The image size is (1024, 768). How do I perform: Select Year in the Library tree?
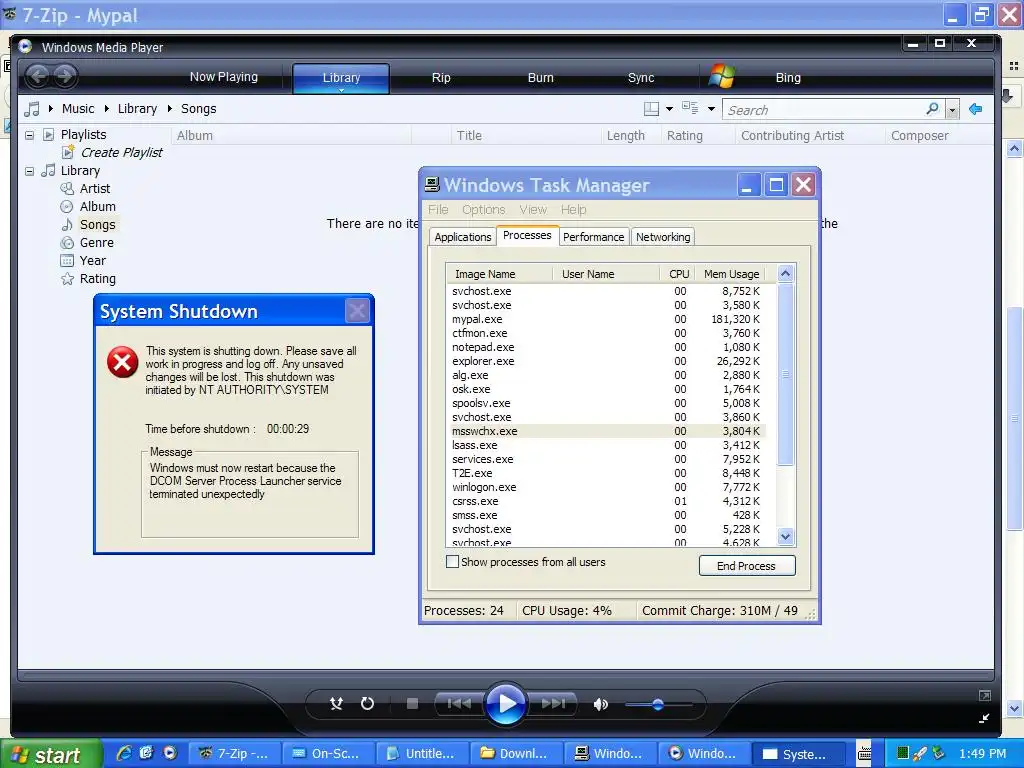(92, 261)
